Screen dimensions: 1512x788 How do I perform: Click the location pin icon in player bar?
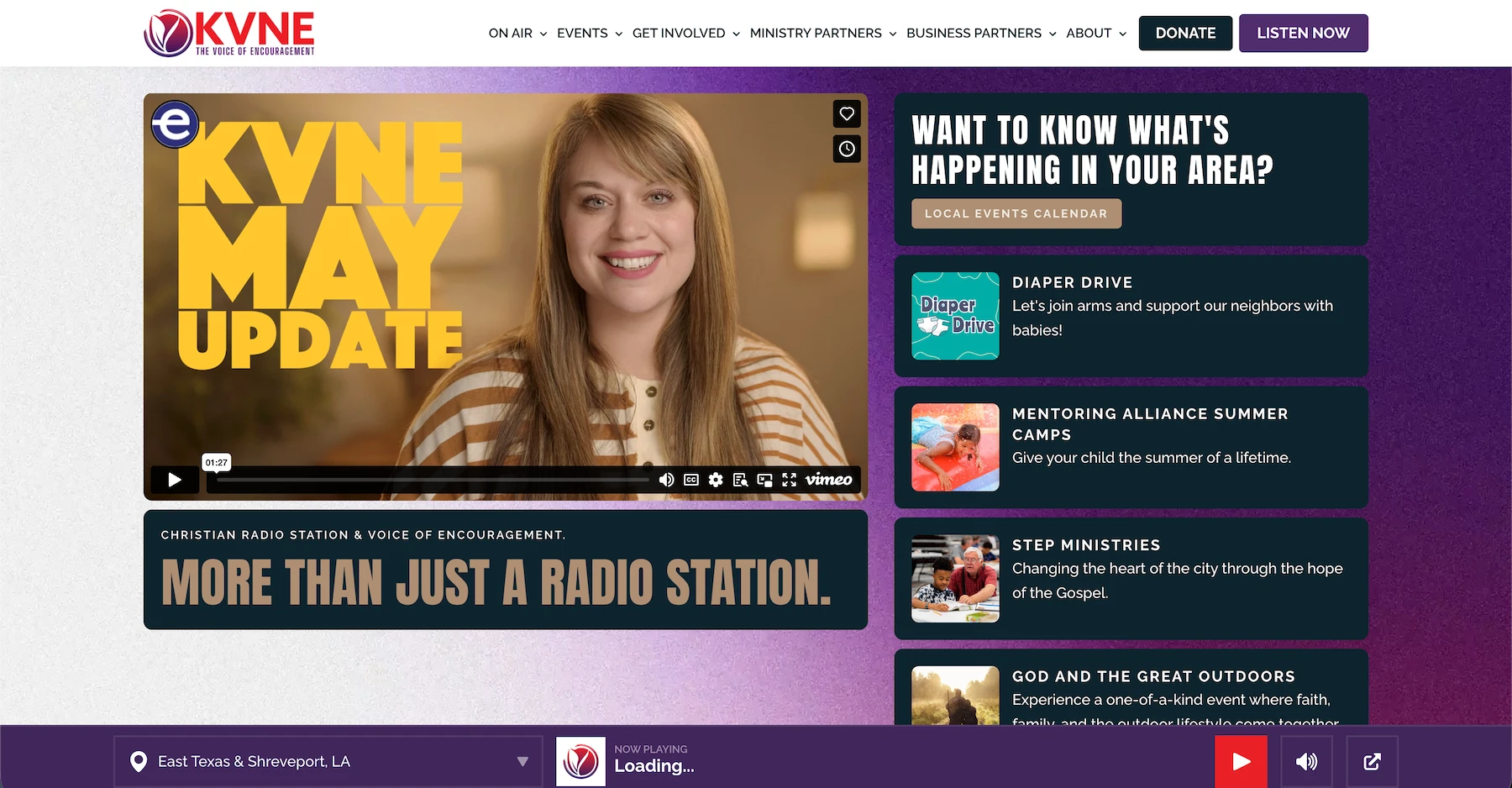point(139,761)
